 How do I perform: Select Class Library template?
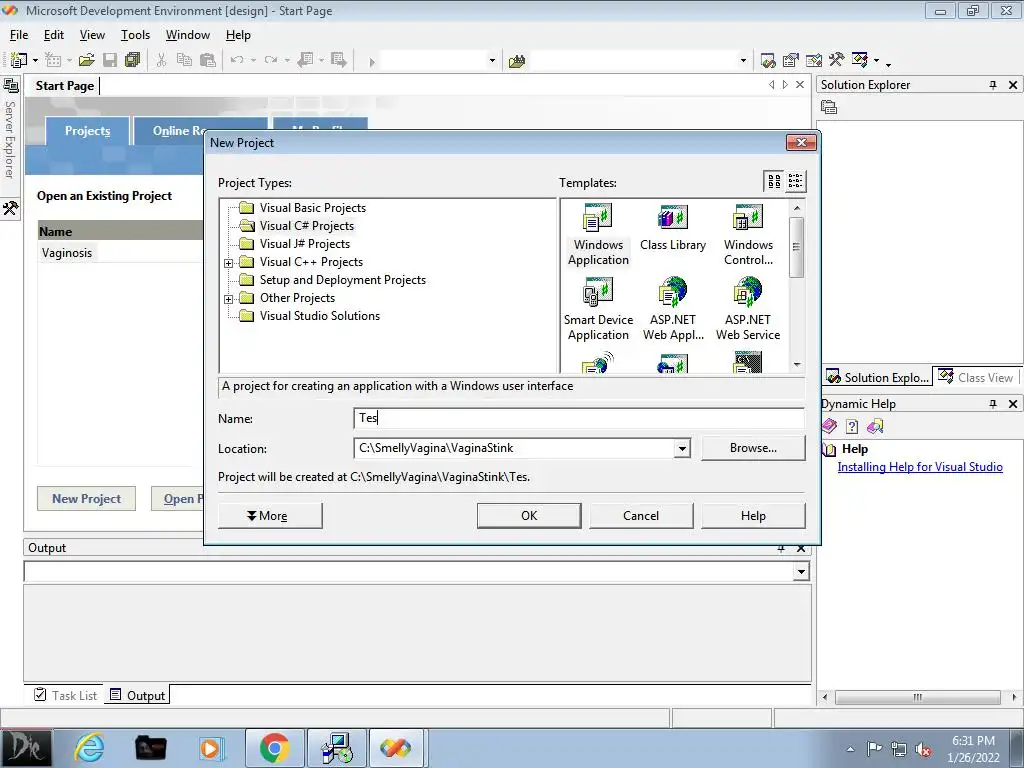tap(673, 228)
